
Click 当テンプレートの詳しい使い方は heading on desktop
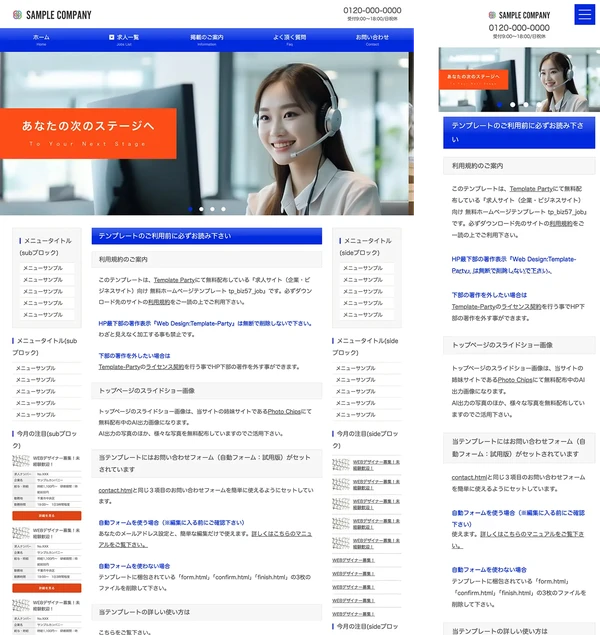(x=206, y=612)
